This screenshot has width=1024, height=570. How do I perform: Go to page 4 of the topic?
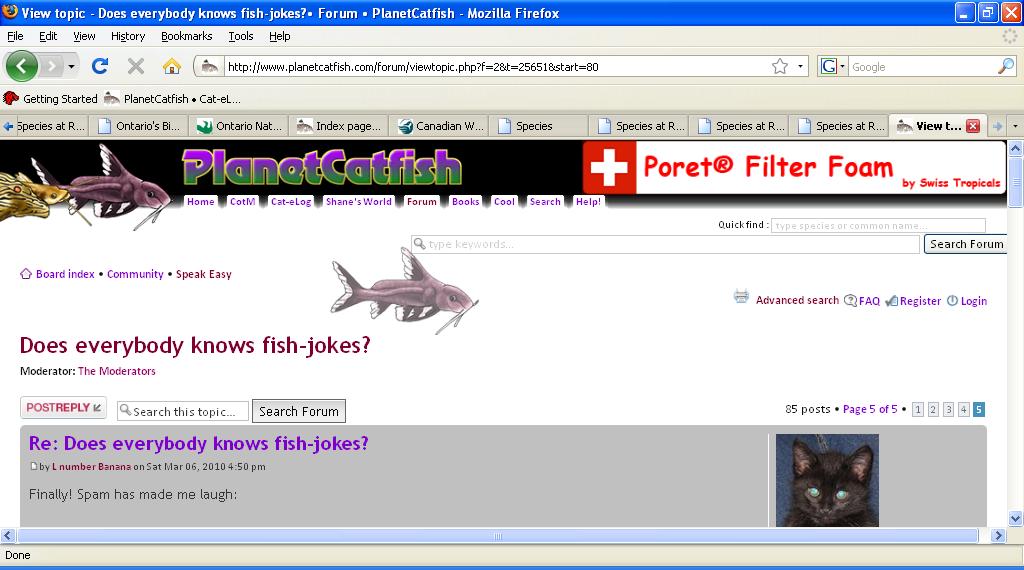tap(963, 409)
